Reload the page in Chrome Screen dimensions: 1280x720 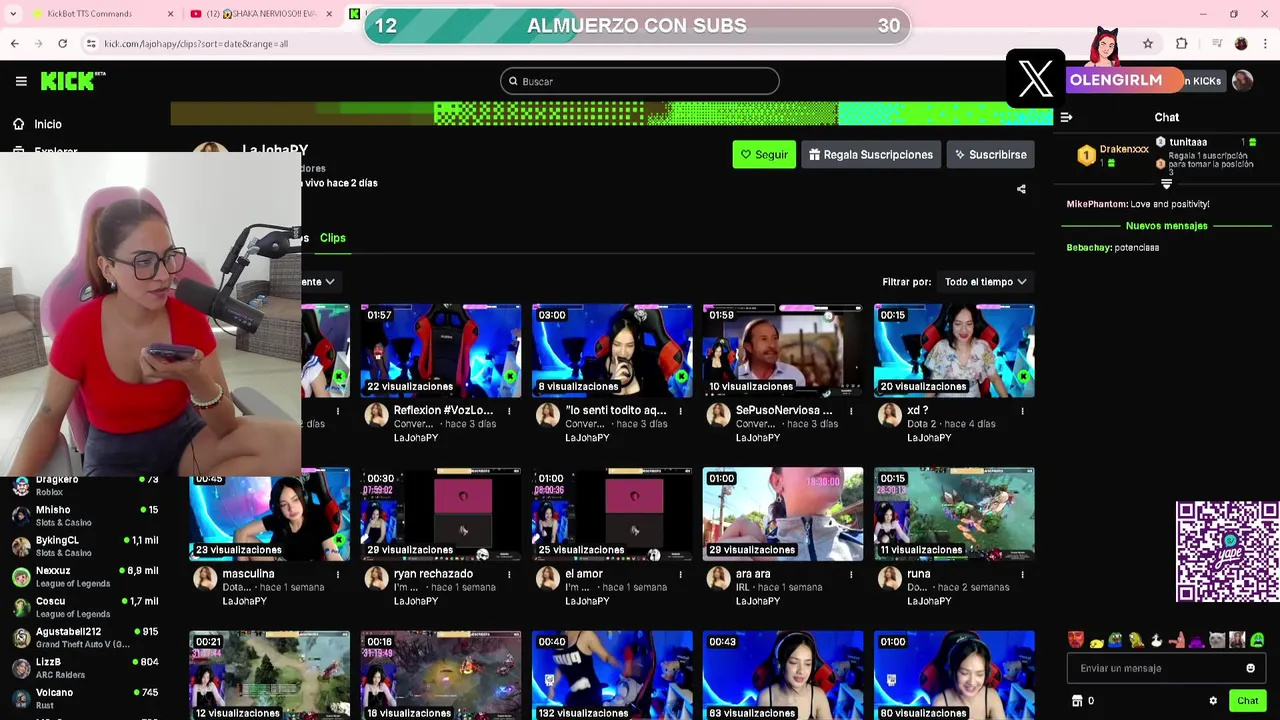click(x=62, y=44)
